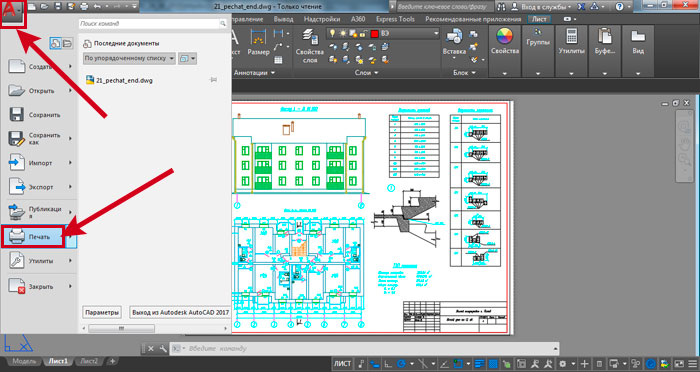Toggle lineweight display in status bar
The width and height of the screenshot is (700, 372).
pyautogui.click(x=479, y=364)
